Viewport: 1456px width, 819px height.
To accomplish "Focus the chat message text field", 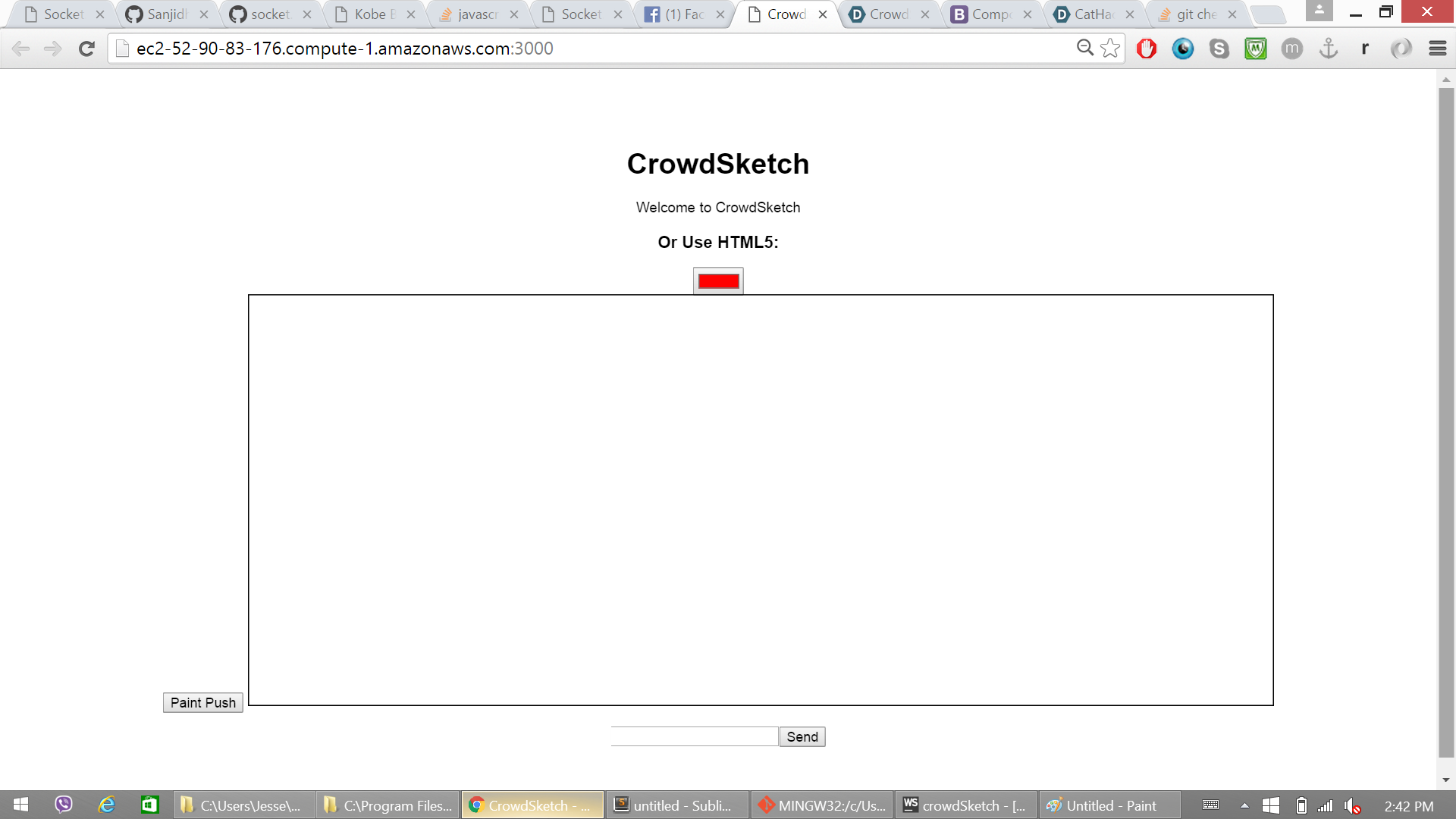I will click(x=694, y=736).
